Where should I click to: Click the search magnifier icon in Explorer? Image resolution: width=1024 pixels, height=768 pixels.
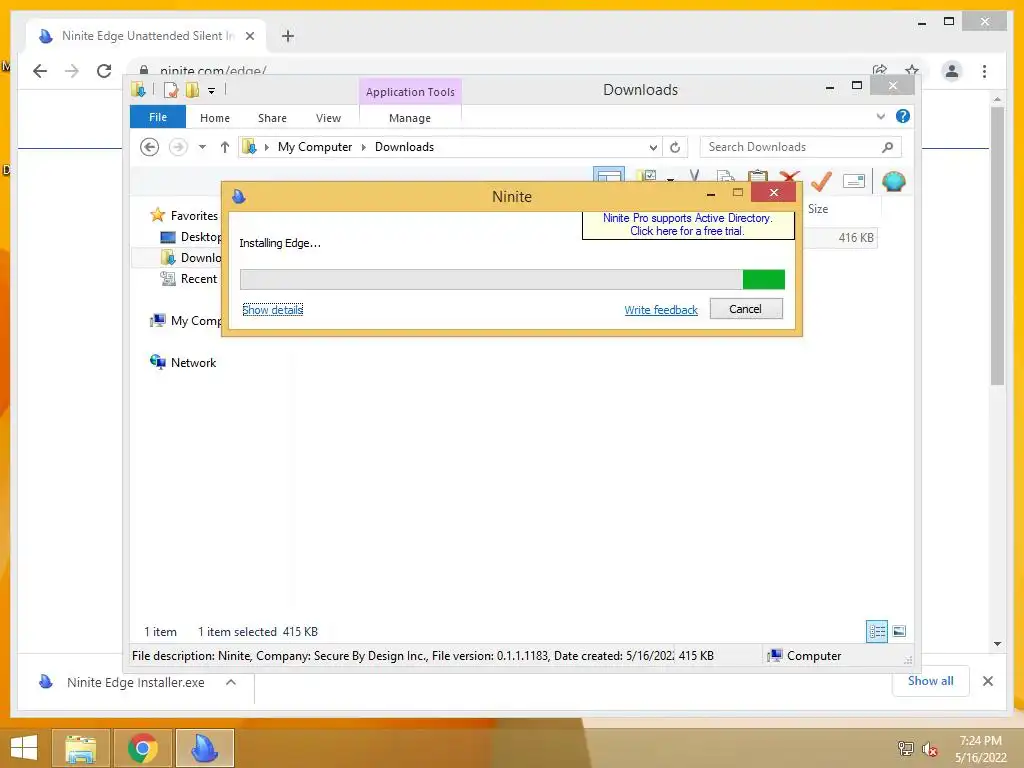point(888,147)
